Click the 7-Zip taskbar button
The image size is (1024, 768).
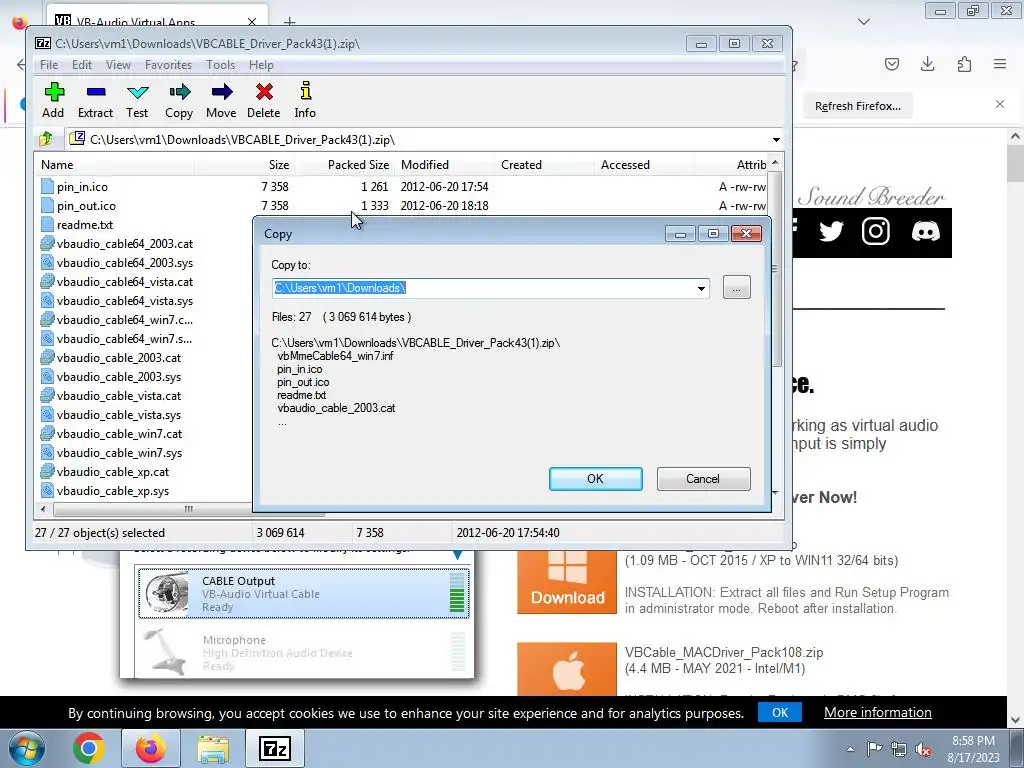[x=274, y=748]
